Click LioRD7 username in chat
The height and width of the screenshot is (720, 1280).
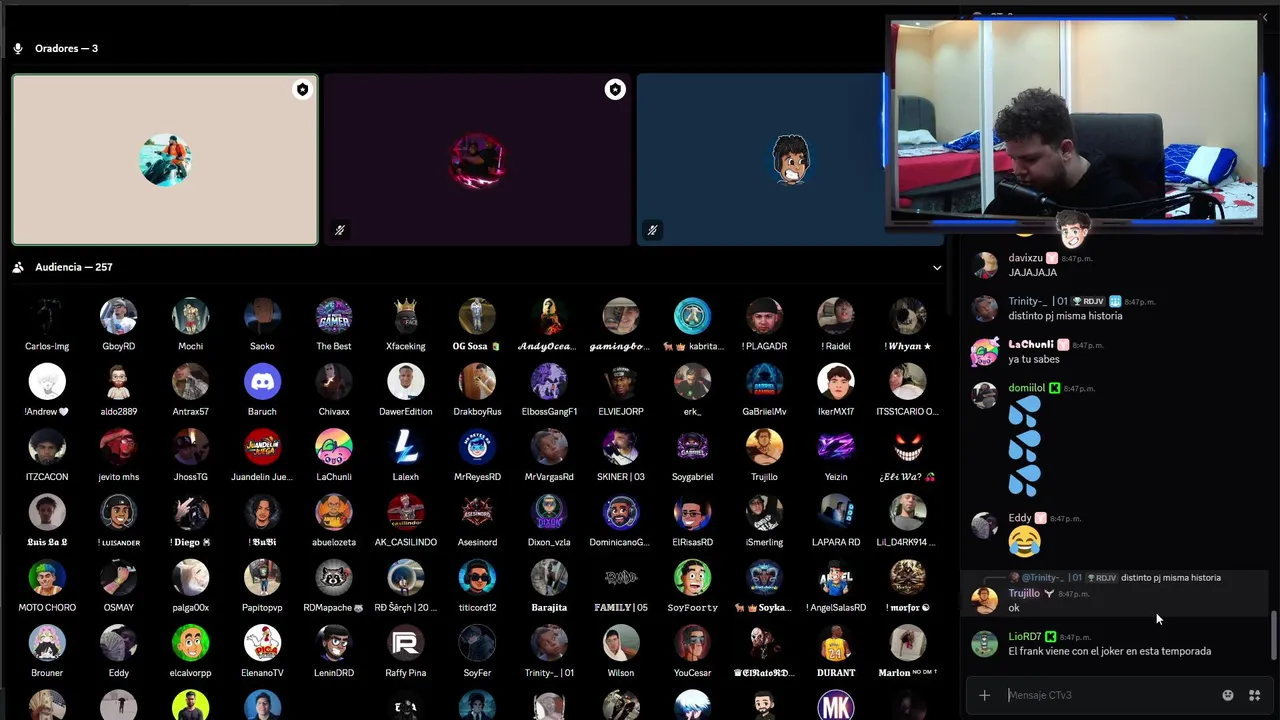(1025, 636)
